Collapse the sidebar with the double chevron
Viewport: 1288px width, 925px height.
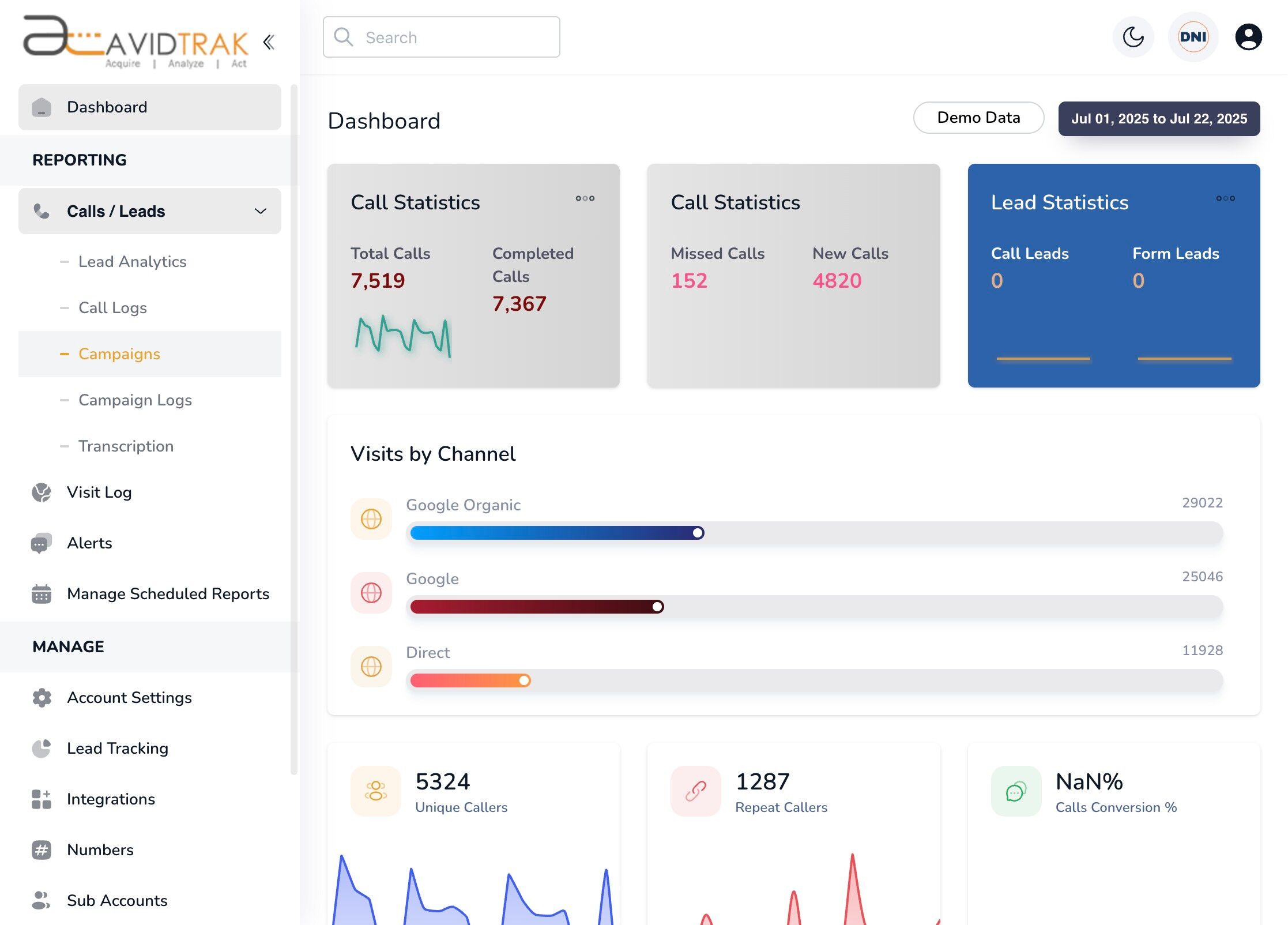pyautogui.click(x=268, y=42)
